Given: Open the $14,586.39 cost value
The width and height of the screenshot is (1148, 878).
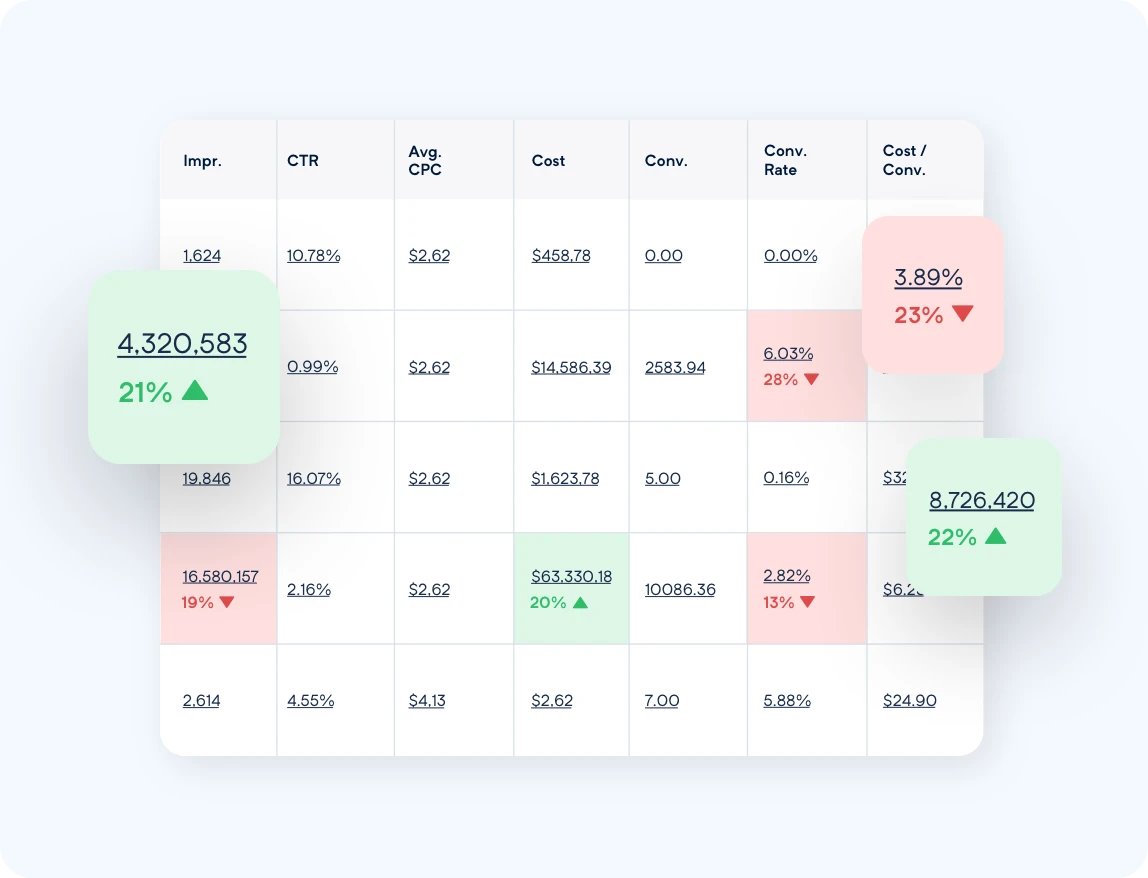Looking at the screenshot, I should pyautogui.click(x=571, y=368).
